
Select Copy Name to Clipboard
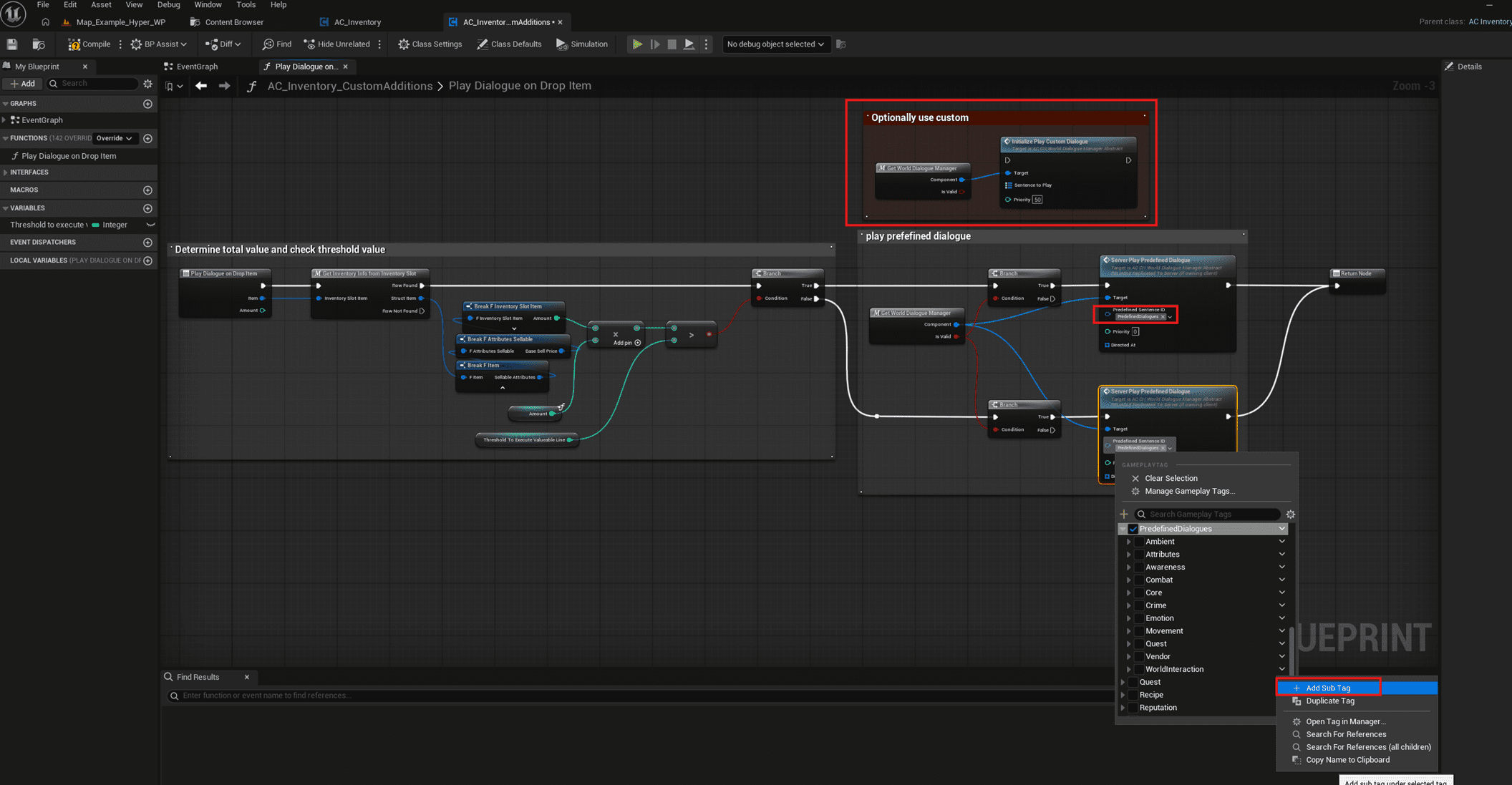click(1357, 760)
